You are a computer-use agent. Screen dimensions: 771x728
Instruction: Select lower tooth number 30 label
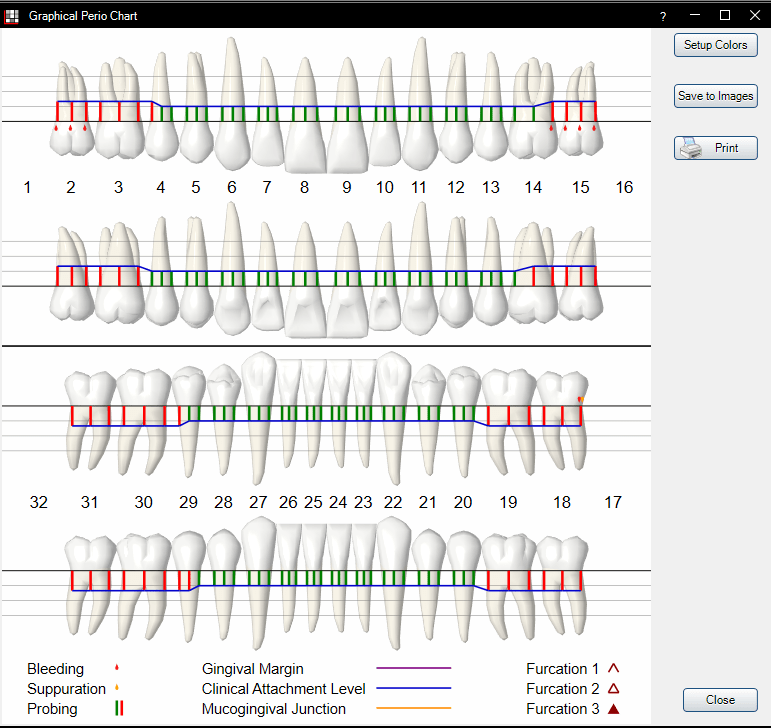click(144, 502)
